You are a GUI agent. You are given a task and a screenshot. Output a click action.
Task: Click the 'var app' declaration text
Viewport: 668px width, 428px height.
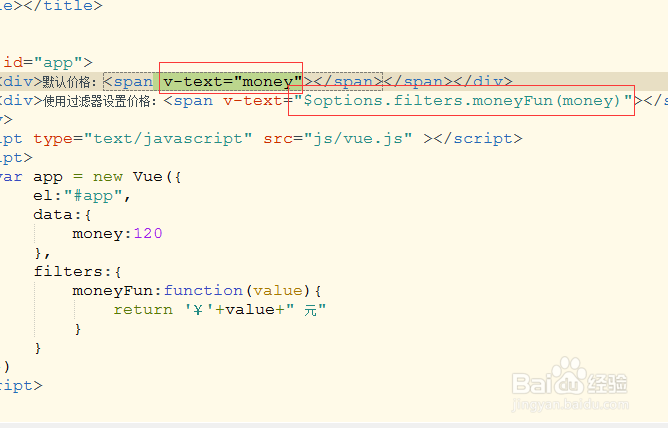(x=31, y=177)
